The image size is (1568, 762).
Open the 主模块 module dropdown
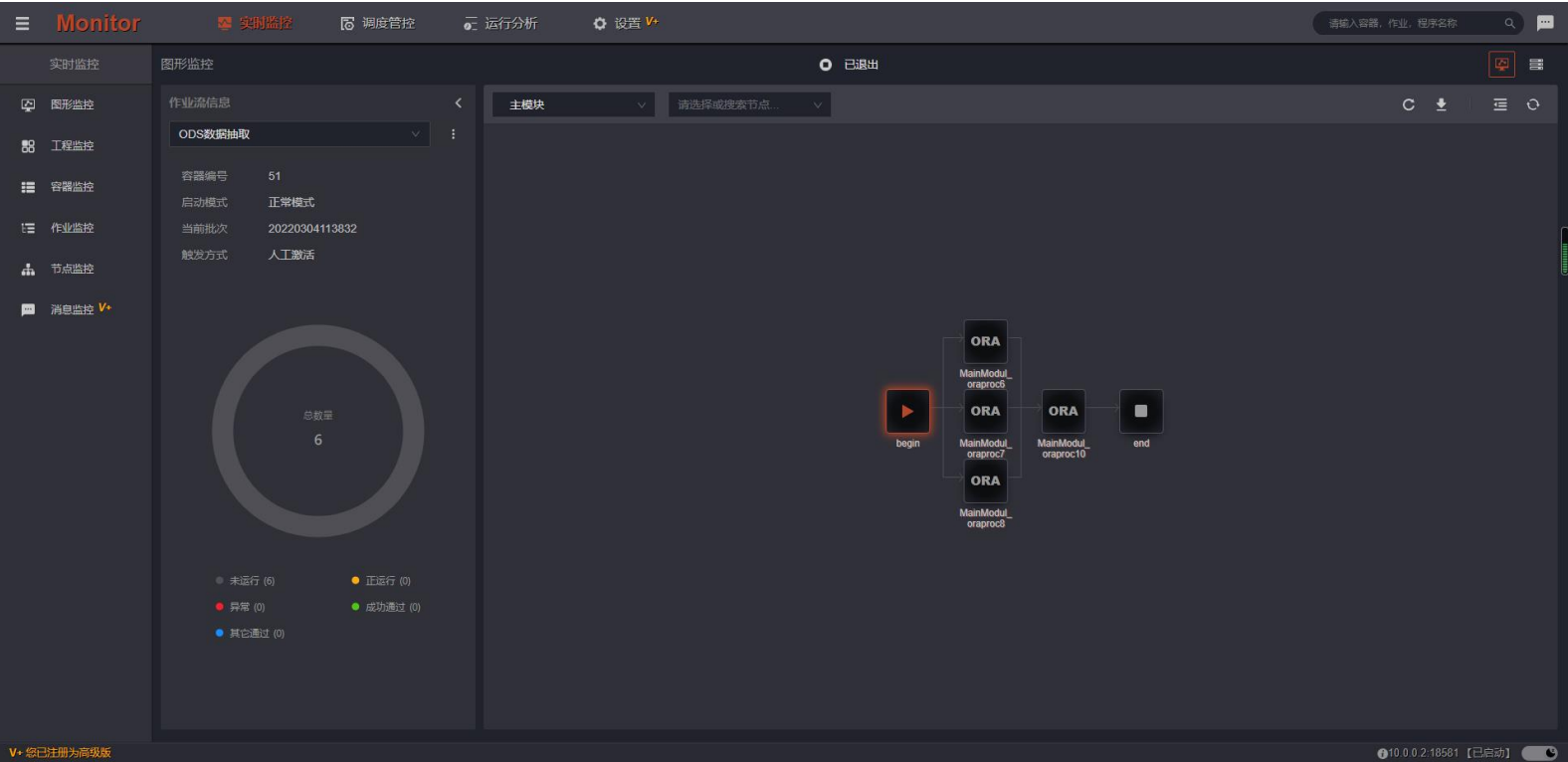(574, 104)
